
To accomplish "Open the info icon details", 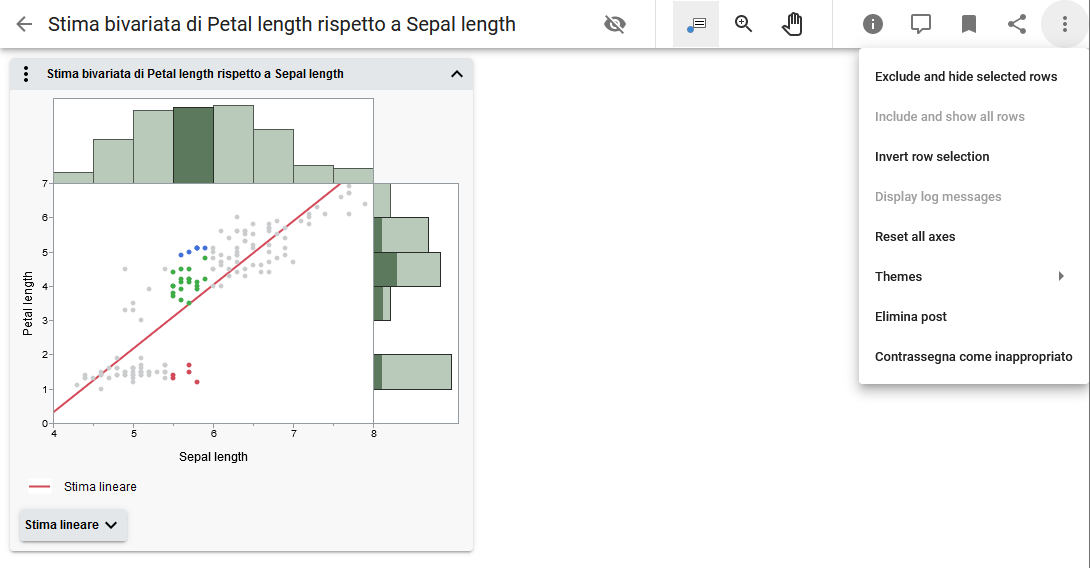I will (x=873, y=24).
